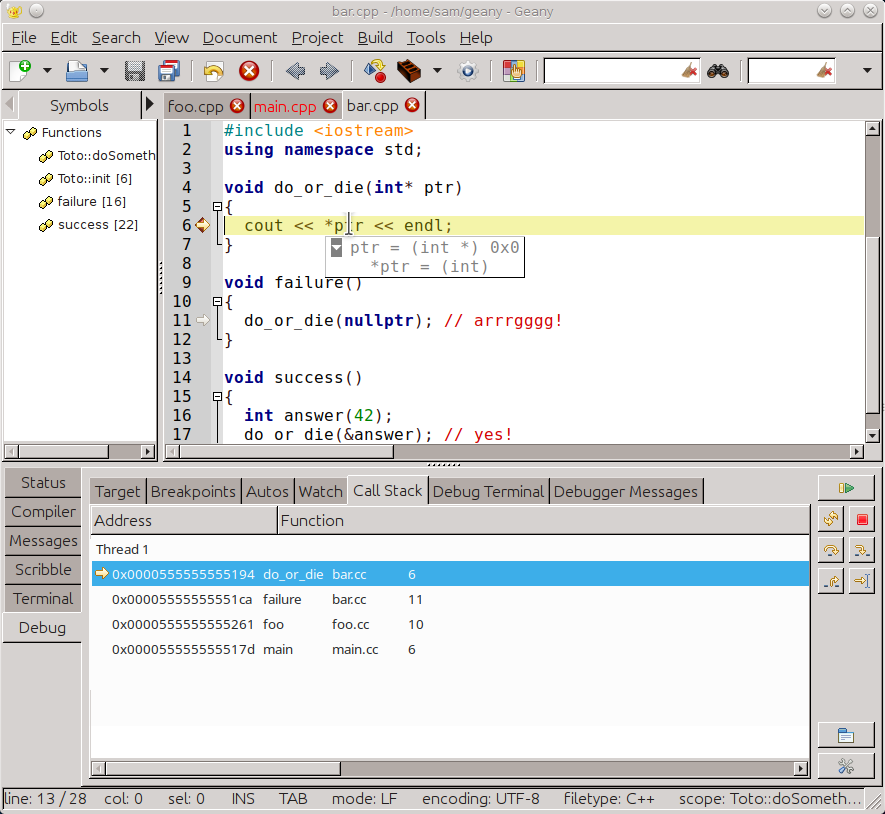885x814 pixels.
Task: Switch to the Debug Terminal tab
Action: (x=488, y=491)
